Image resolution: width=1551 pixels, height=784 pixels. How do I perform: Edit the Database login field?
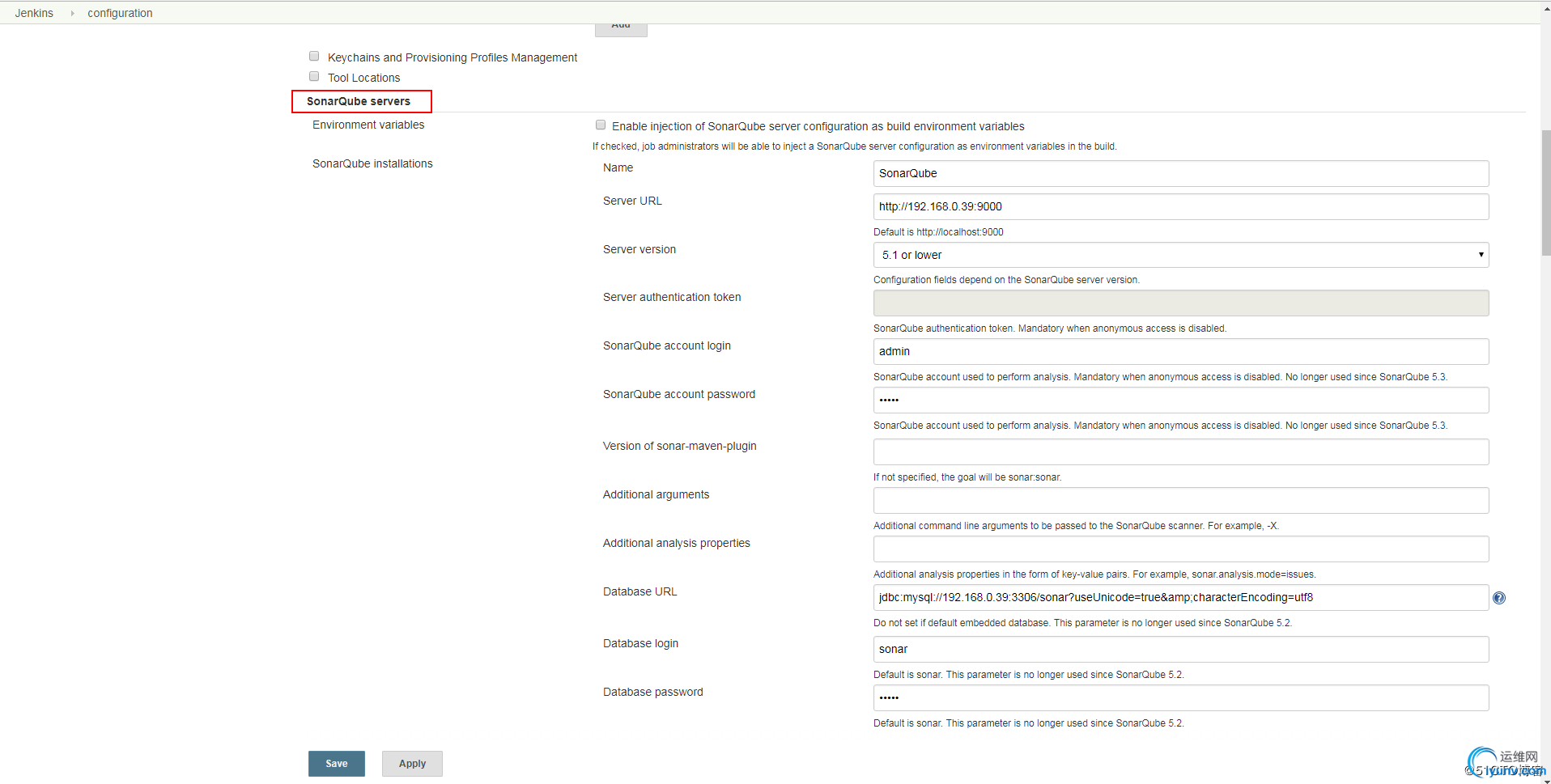pyautogui.click(x=1181, y=649)
